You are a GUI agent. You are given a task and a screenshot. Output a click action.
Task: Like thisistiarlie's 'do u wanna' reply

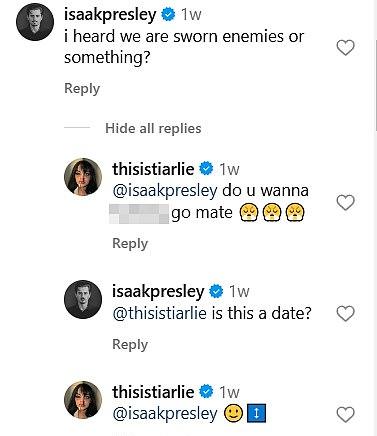(345, 203)
